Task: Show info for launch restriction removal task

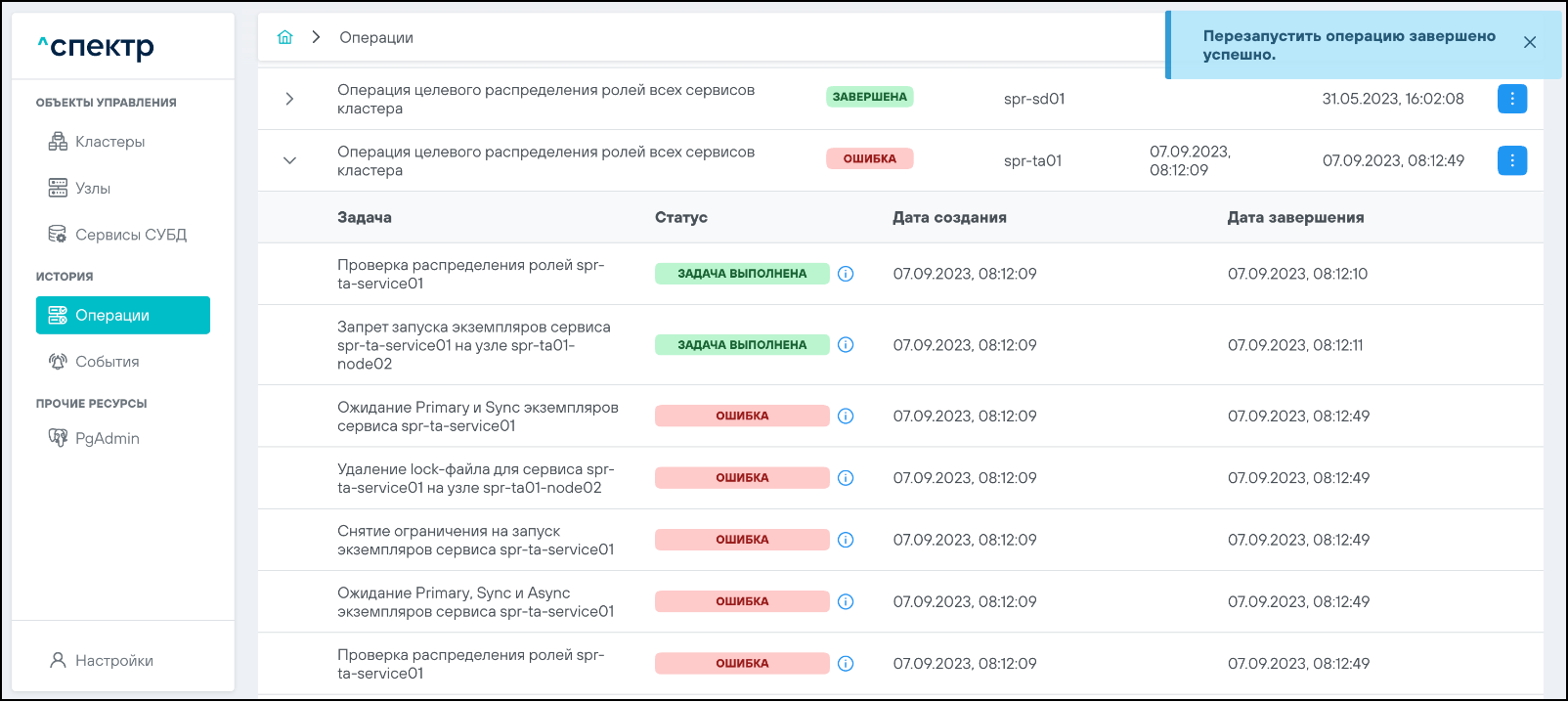Action: 846,540
